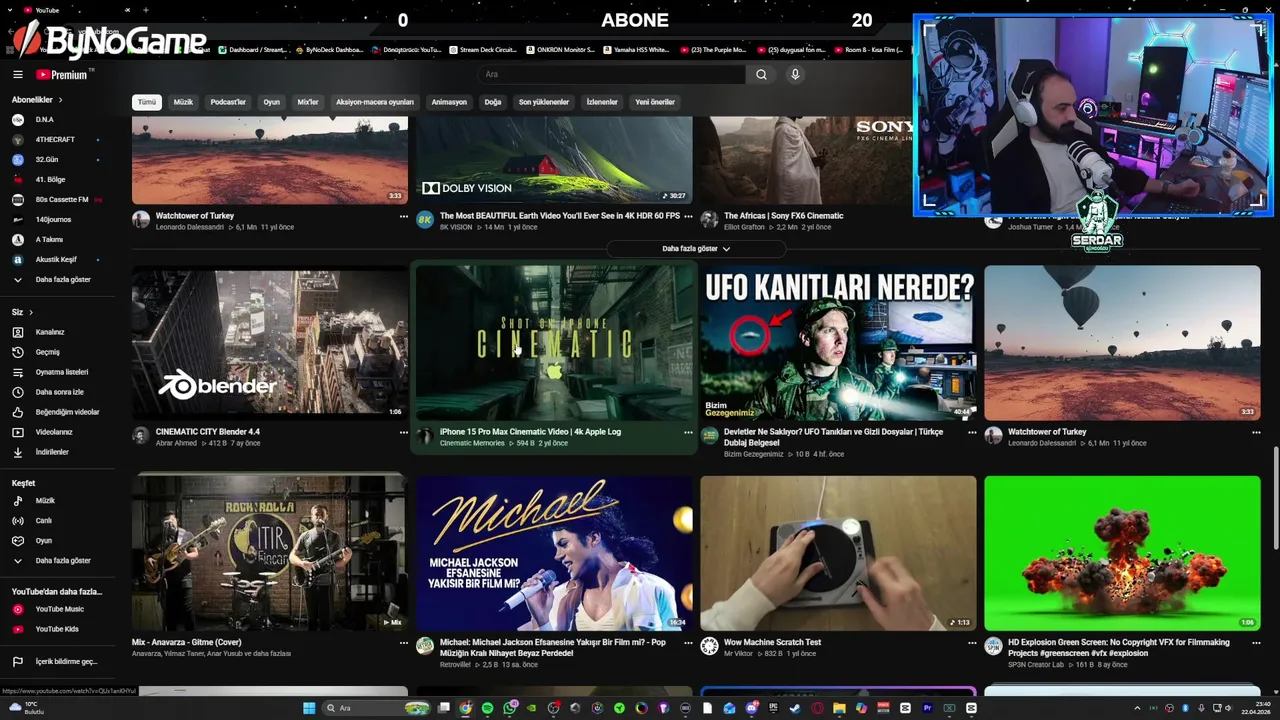Open options menu for iPhone 15 Pro video
1280x720 pixels.
[x=688, y=432]
